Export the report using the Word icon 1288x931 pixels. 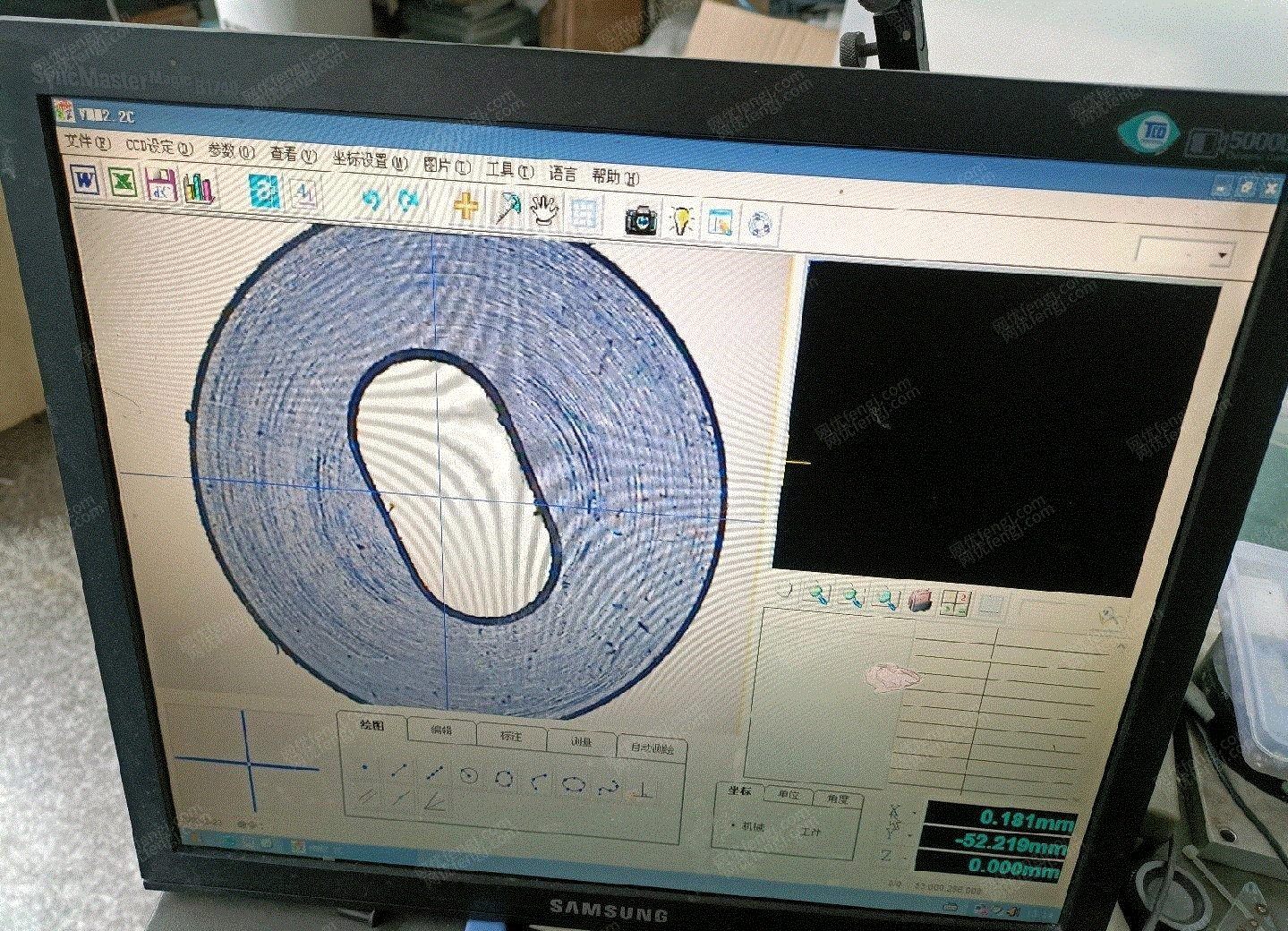pos(86,179)
